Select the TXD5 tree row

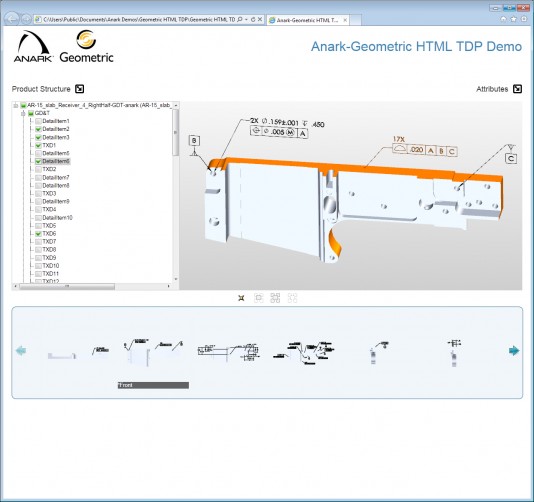click(49, 226)
